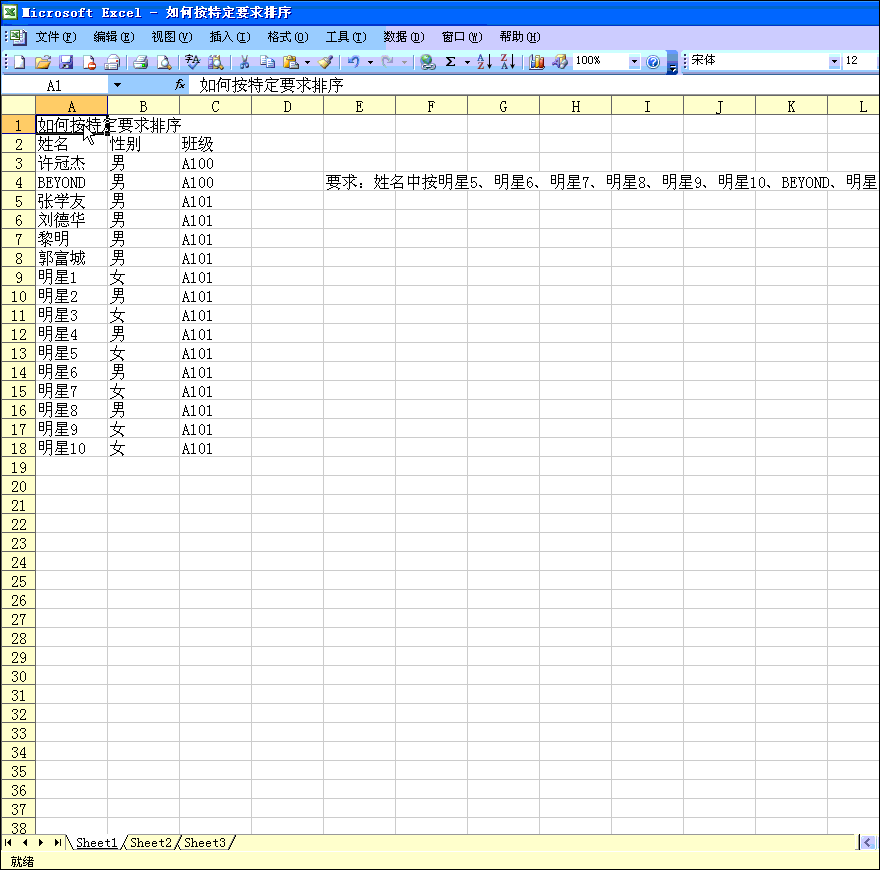Click the AutoSum sigma icon
Screen dimensions: 880x870
pos(450,62)
